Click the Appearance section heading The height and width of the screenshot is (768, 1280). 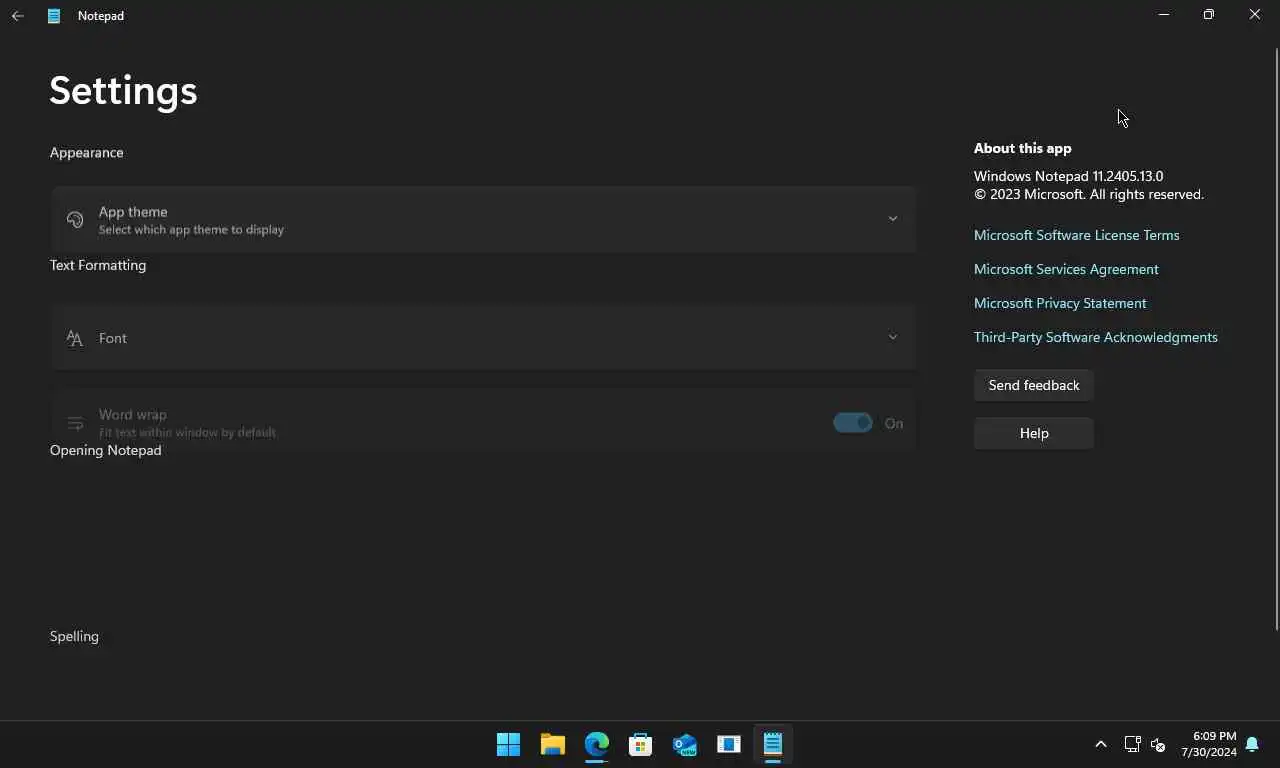click(87, 152)
